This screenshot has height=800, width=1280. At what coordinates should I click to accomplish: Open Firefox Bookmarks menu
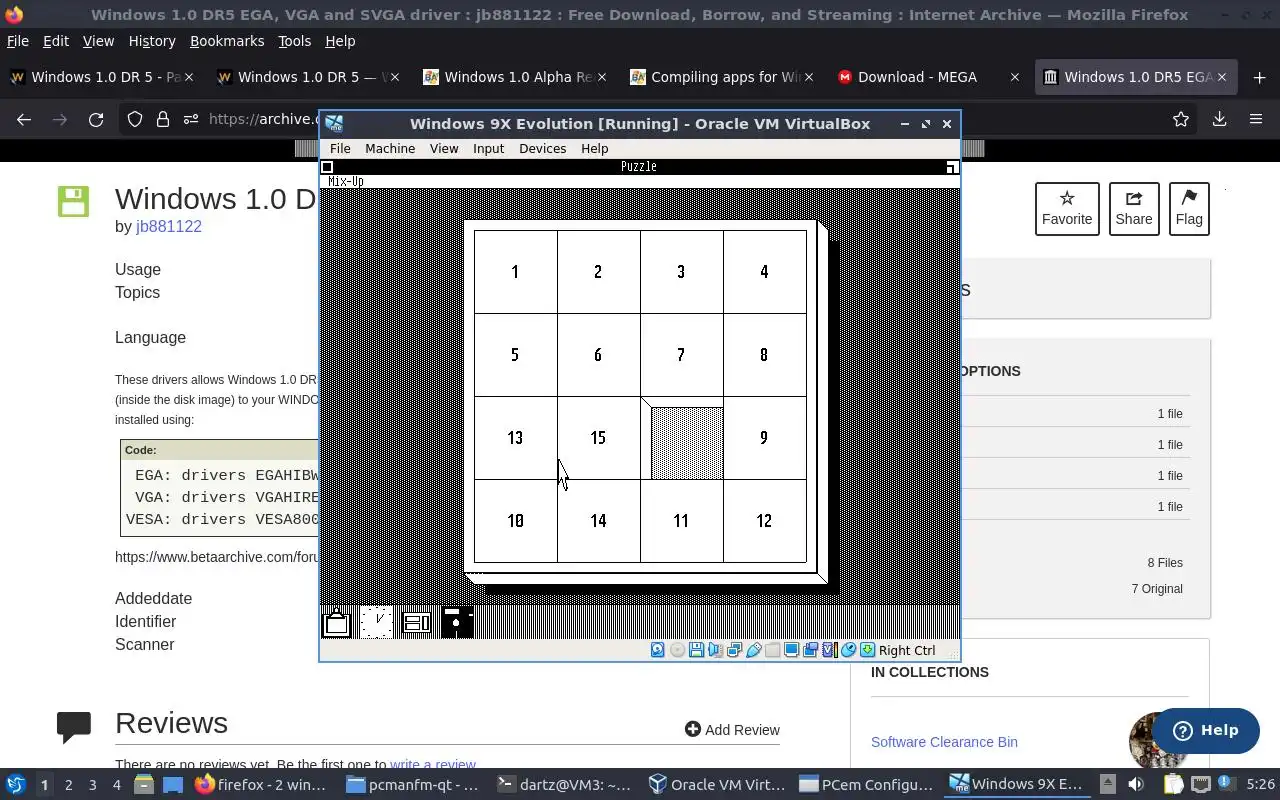pyautogui.click(x=227, y=41)
